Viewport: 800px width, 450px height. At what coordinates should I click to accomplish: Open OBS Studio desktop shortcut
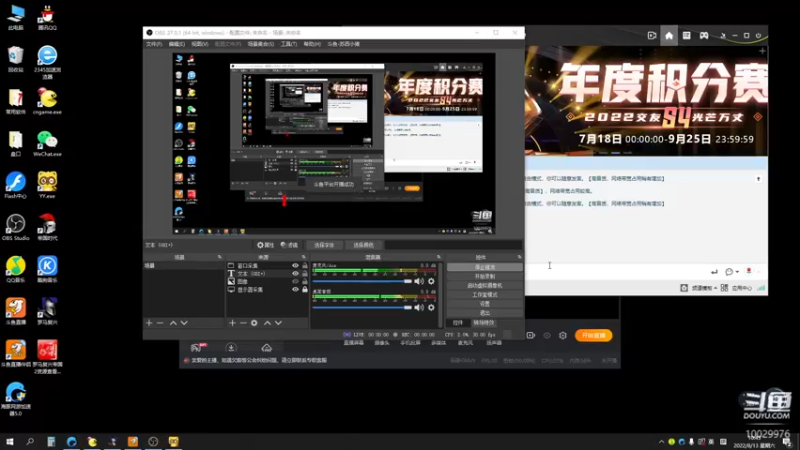click(16, 228)
